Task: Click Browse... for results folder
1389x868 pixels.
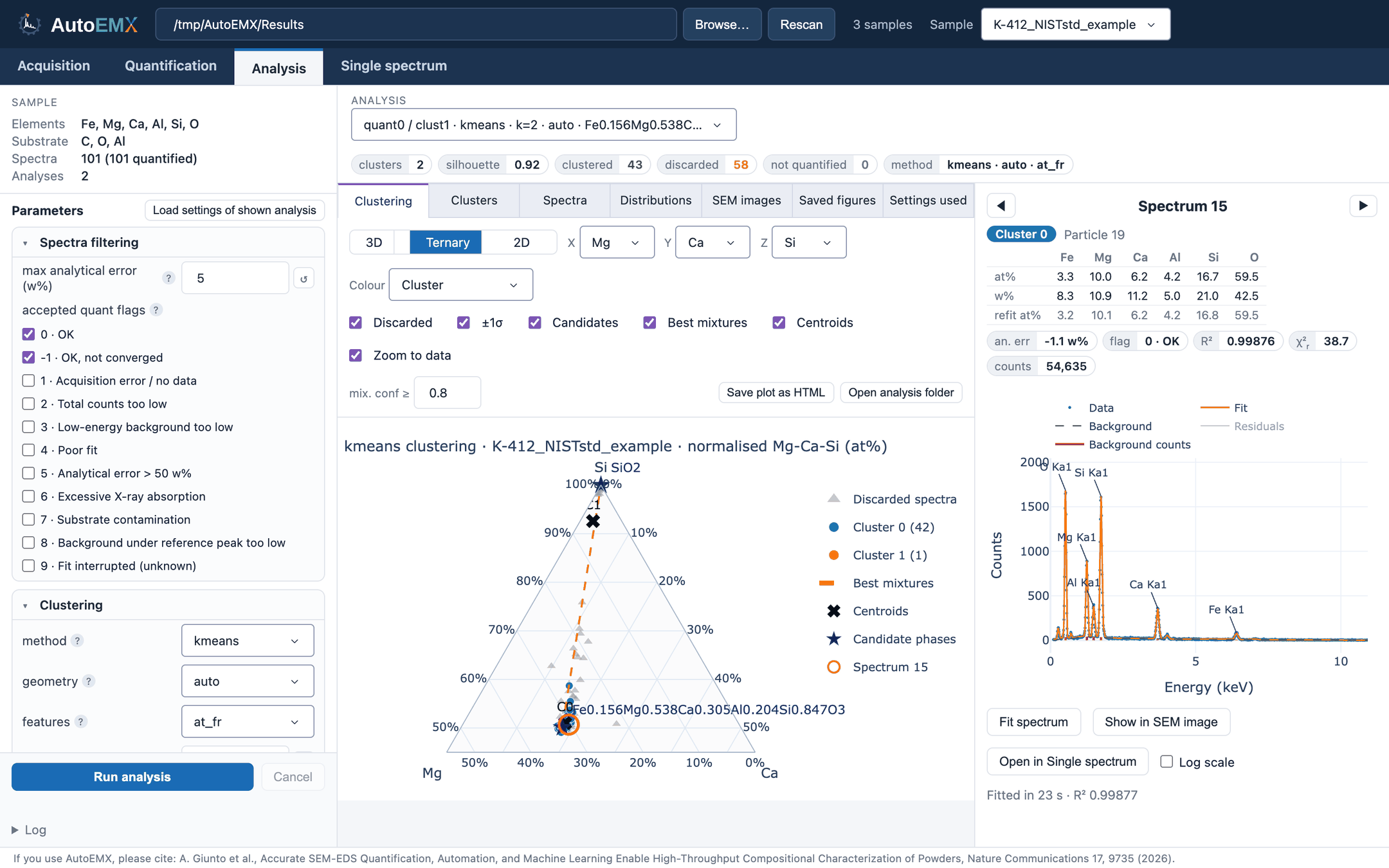Action: point(722,24)
